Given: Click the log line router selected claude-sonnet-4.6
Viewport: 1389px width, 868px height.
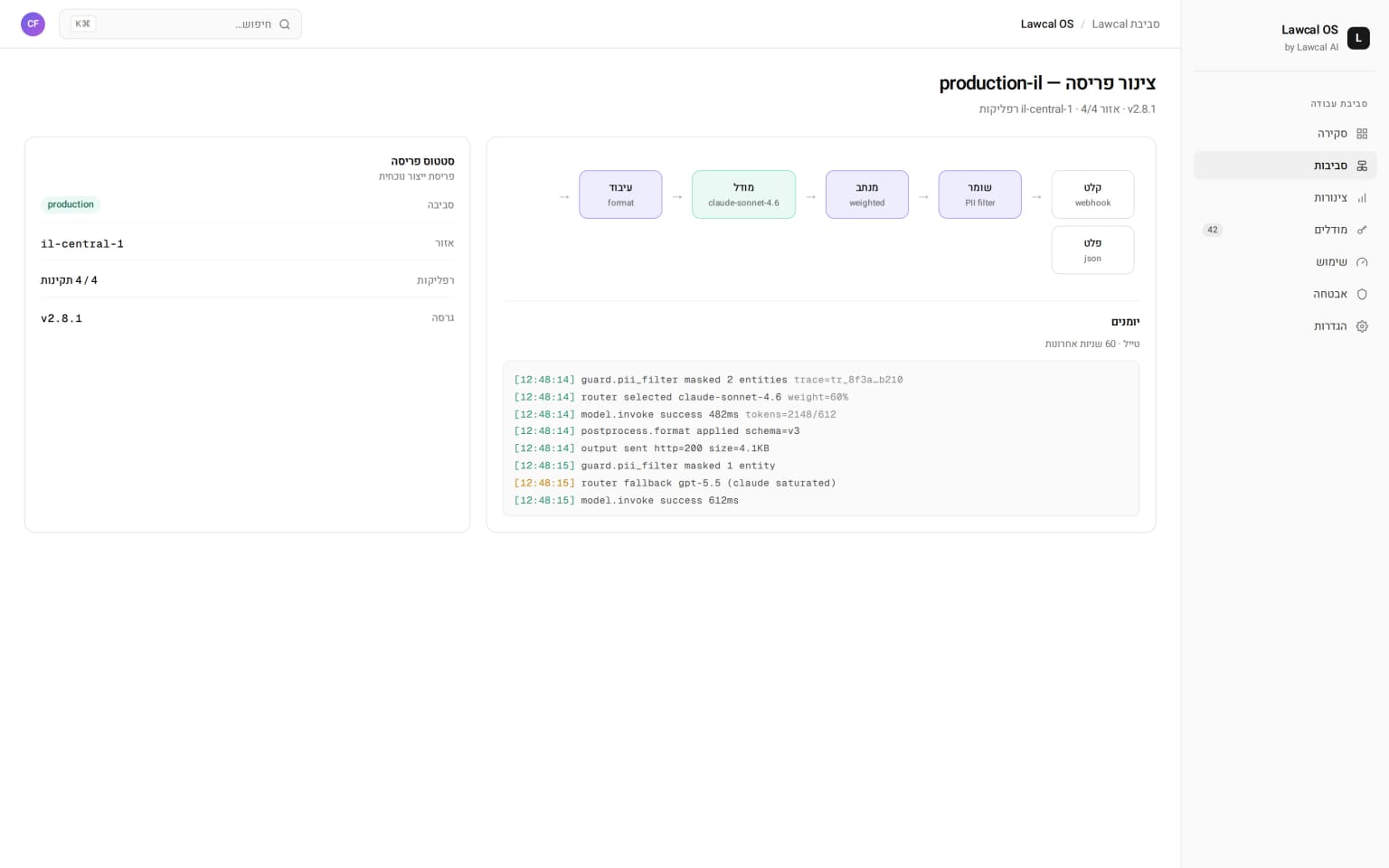Looking at the screenshot, I should pos(681,397).
